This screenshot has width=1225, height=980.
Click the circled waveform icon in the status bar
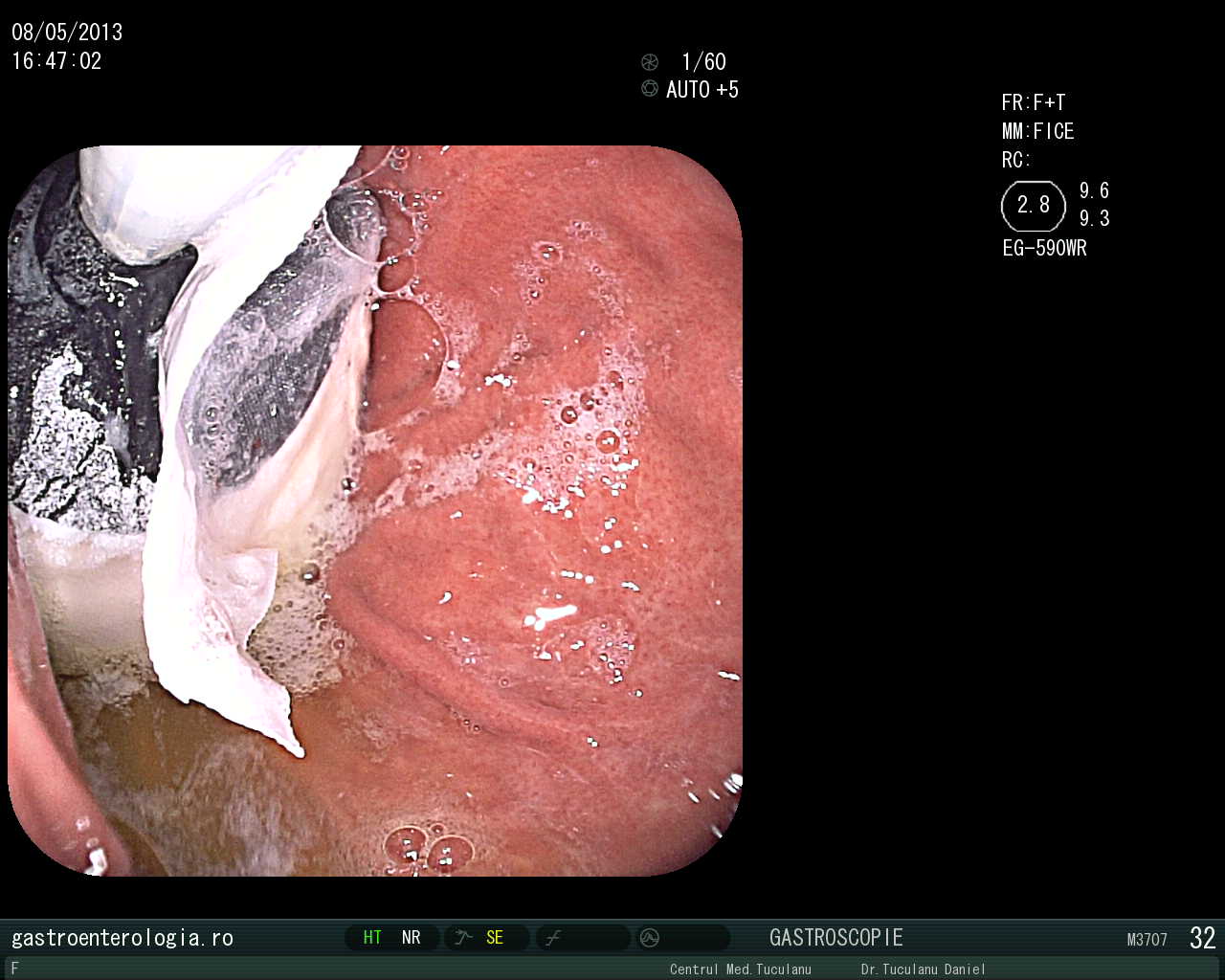650,938
